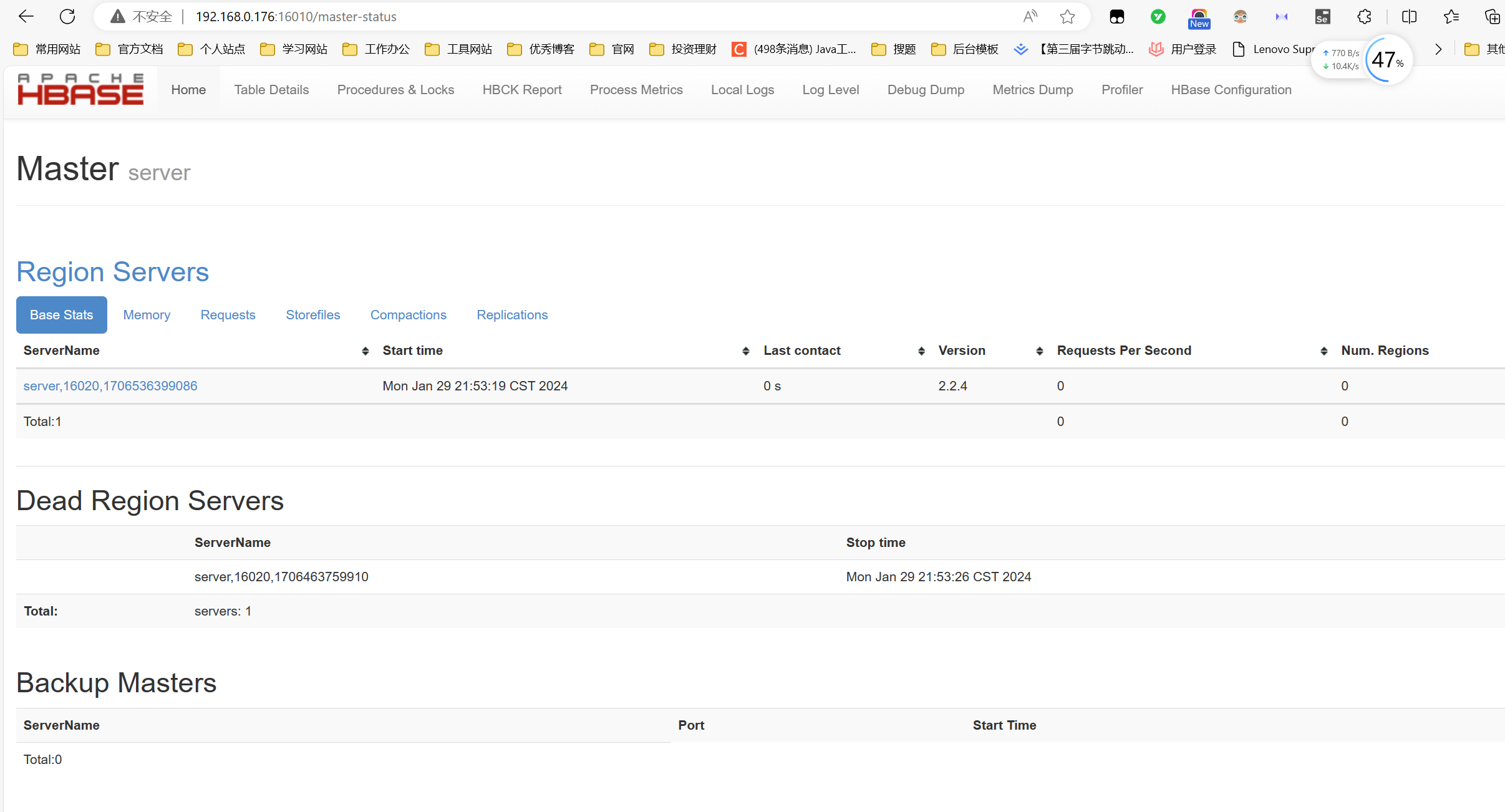Screen dimensions: 1505x812
Task: Open the Table Details menu item
Action: tap(271, 90)
